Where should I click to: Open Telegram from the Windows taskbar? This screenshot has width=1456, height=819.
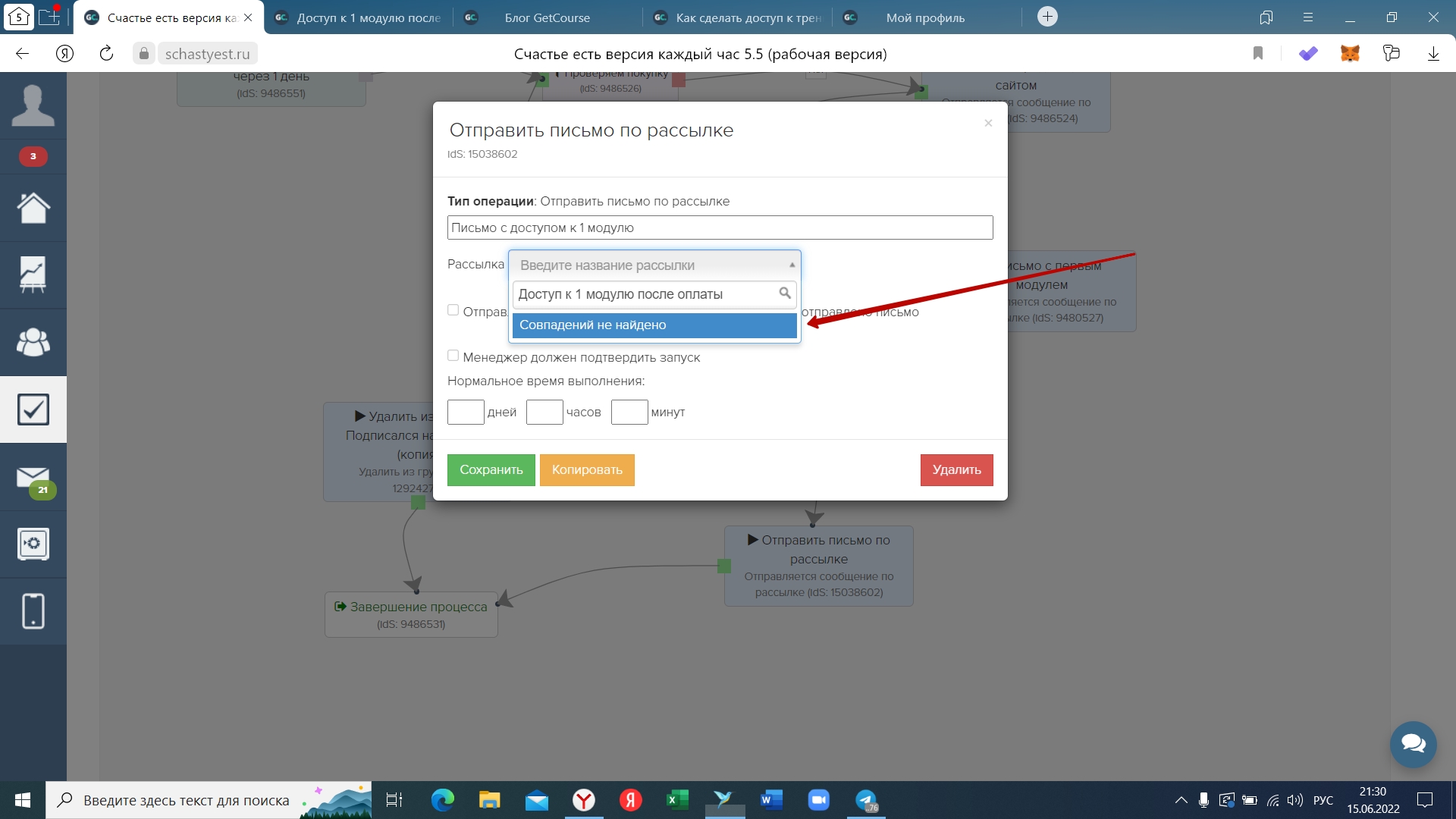[x=866, y=800]
